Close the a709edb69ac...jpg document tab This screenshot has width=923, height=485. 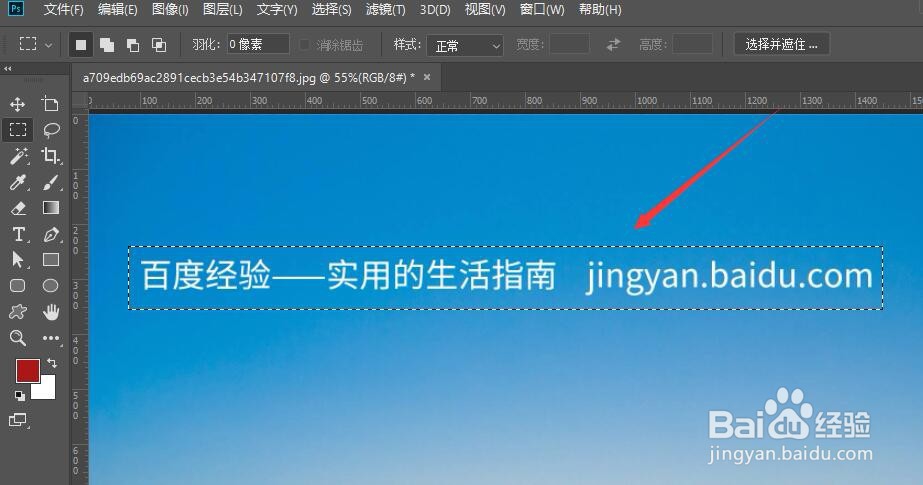[427, 77]
